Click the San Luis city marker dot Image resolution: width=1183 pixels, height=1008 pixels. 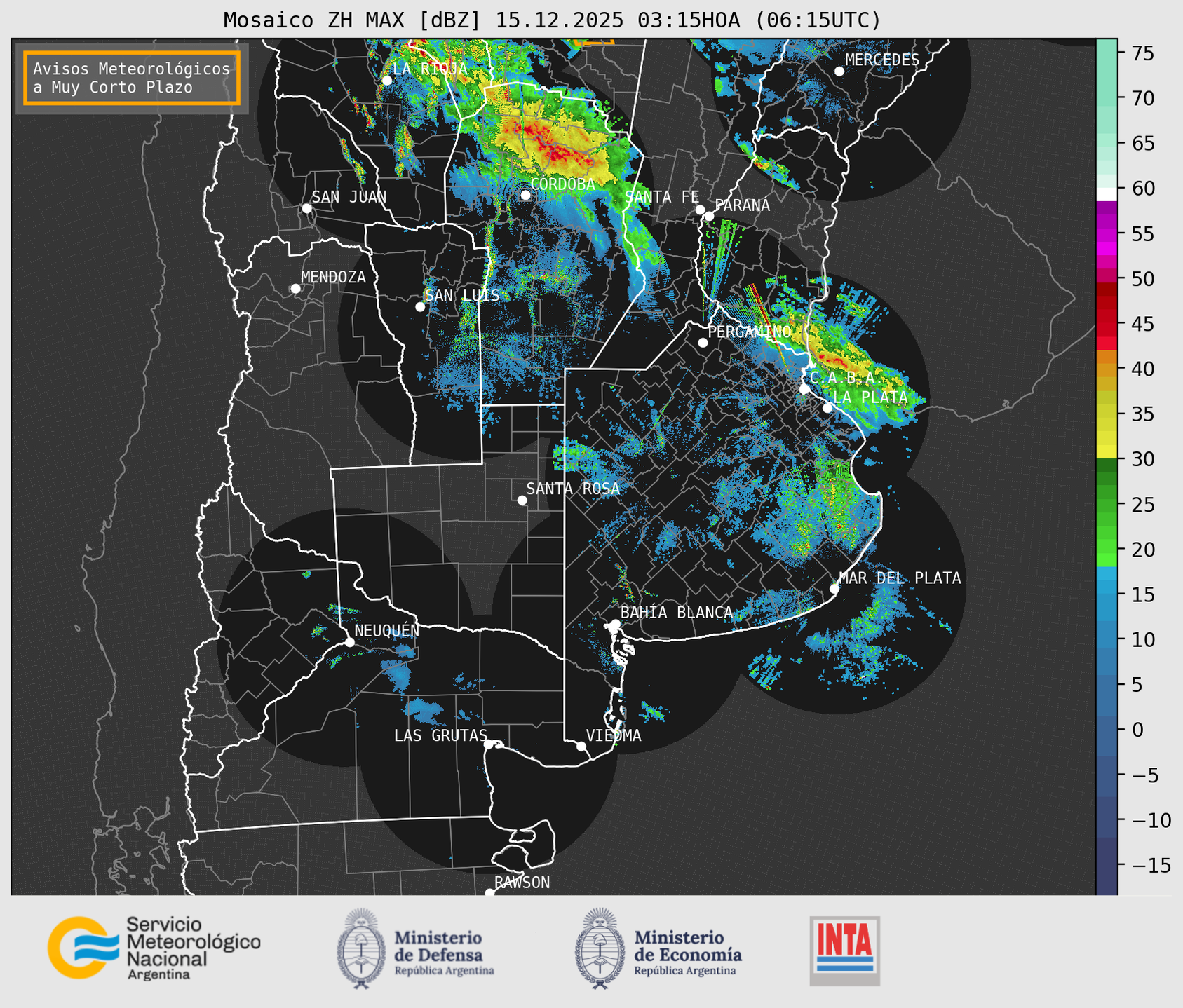pyautogui.click(x=420, y=307)
